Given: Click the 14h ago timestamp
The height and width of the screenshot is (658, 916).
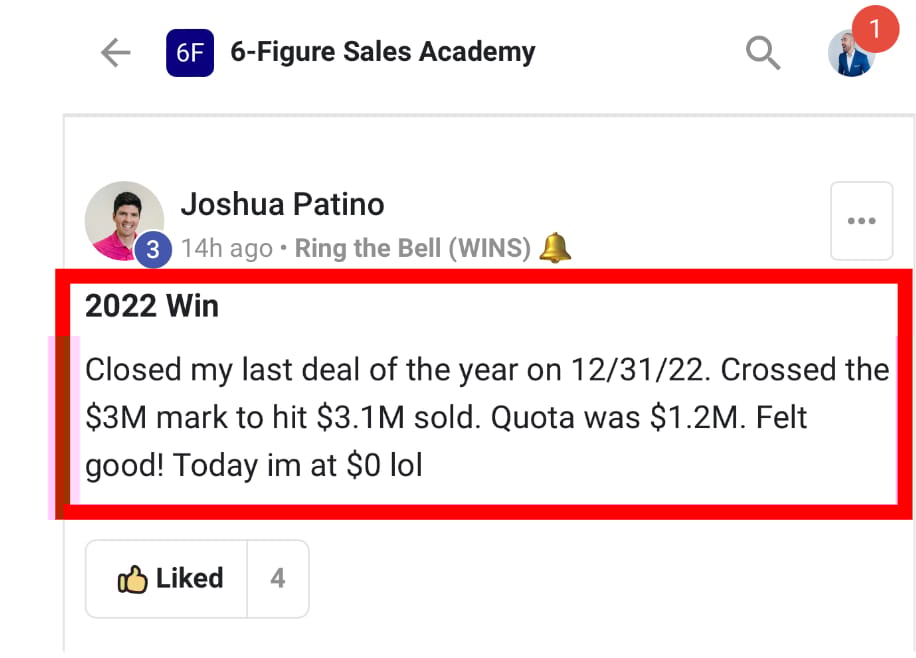Looking at the screenshot, I should point(227,248).
